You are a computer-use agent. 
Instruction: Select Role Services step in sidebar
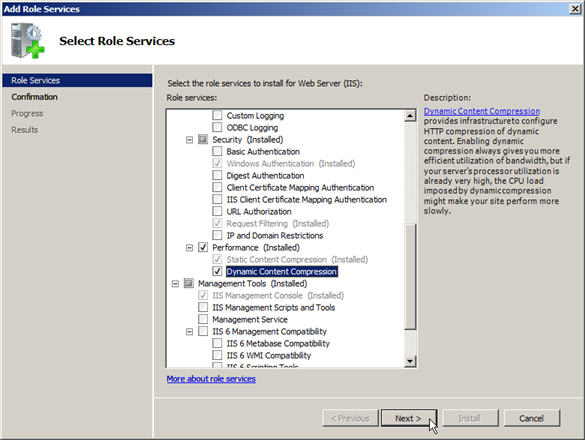[x=77, y=80]
